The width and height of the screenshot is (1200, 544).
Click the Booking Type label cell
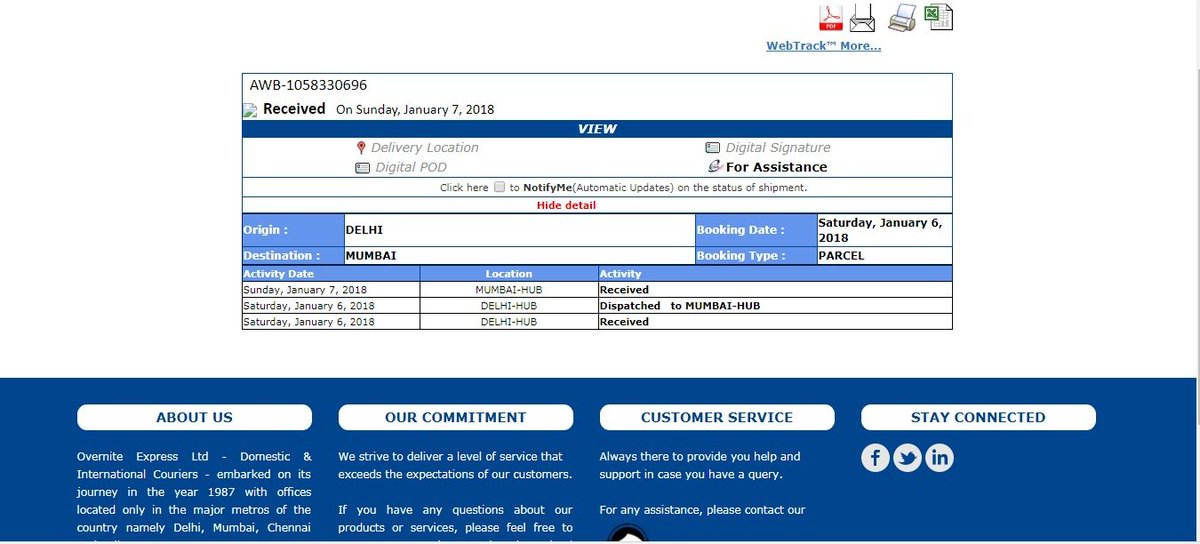[755, 256]
